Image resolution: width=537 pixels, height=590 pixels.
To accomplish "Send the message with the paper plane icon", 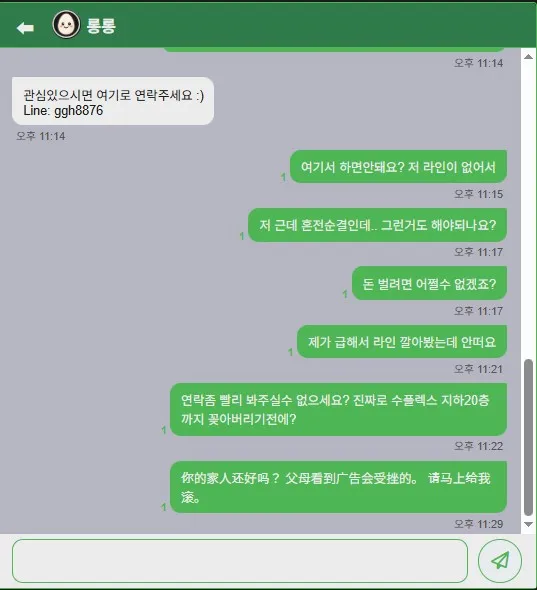I will click(500, 561).
